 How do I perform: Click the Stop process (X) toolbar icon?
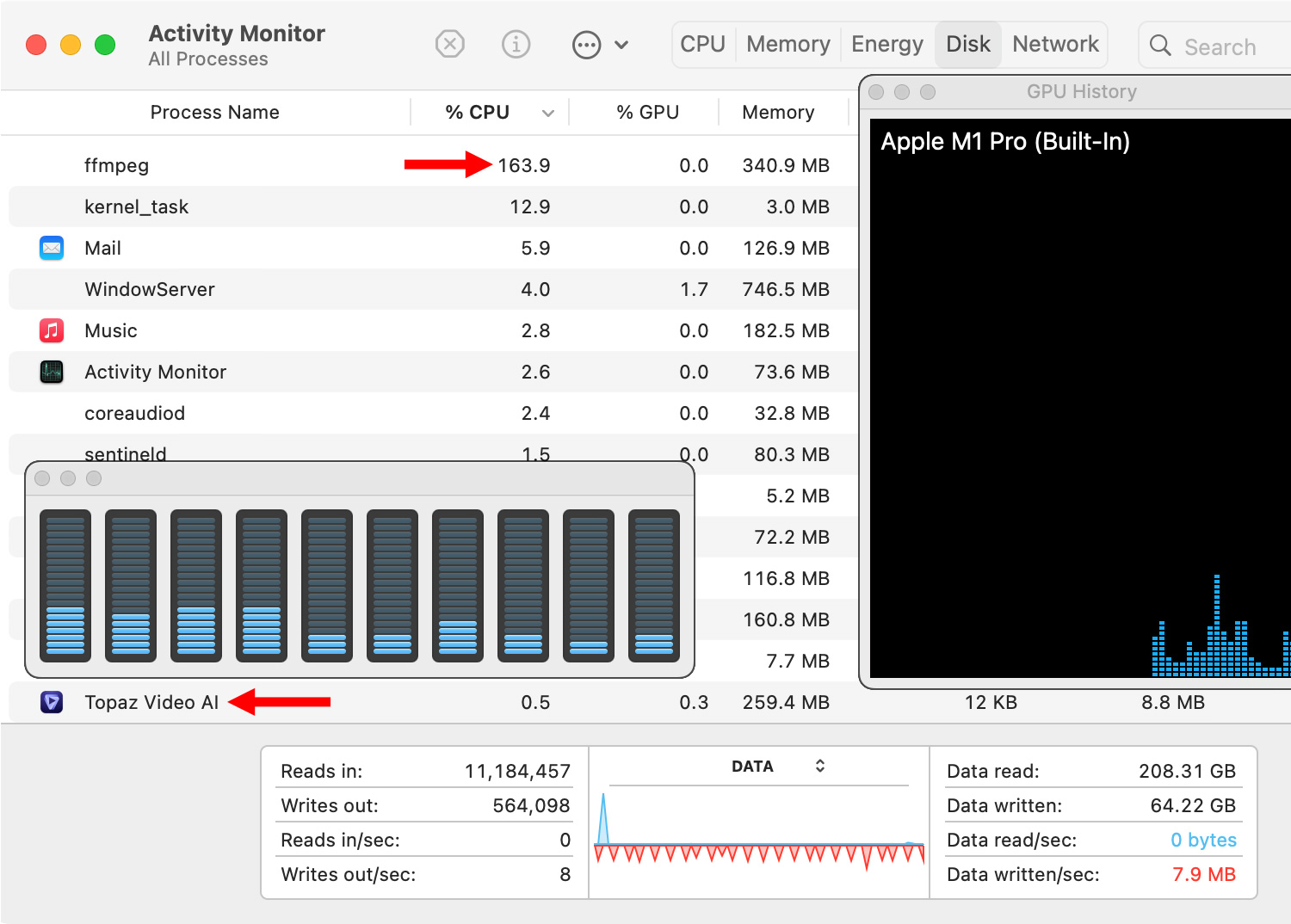click(450, 44)
